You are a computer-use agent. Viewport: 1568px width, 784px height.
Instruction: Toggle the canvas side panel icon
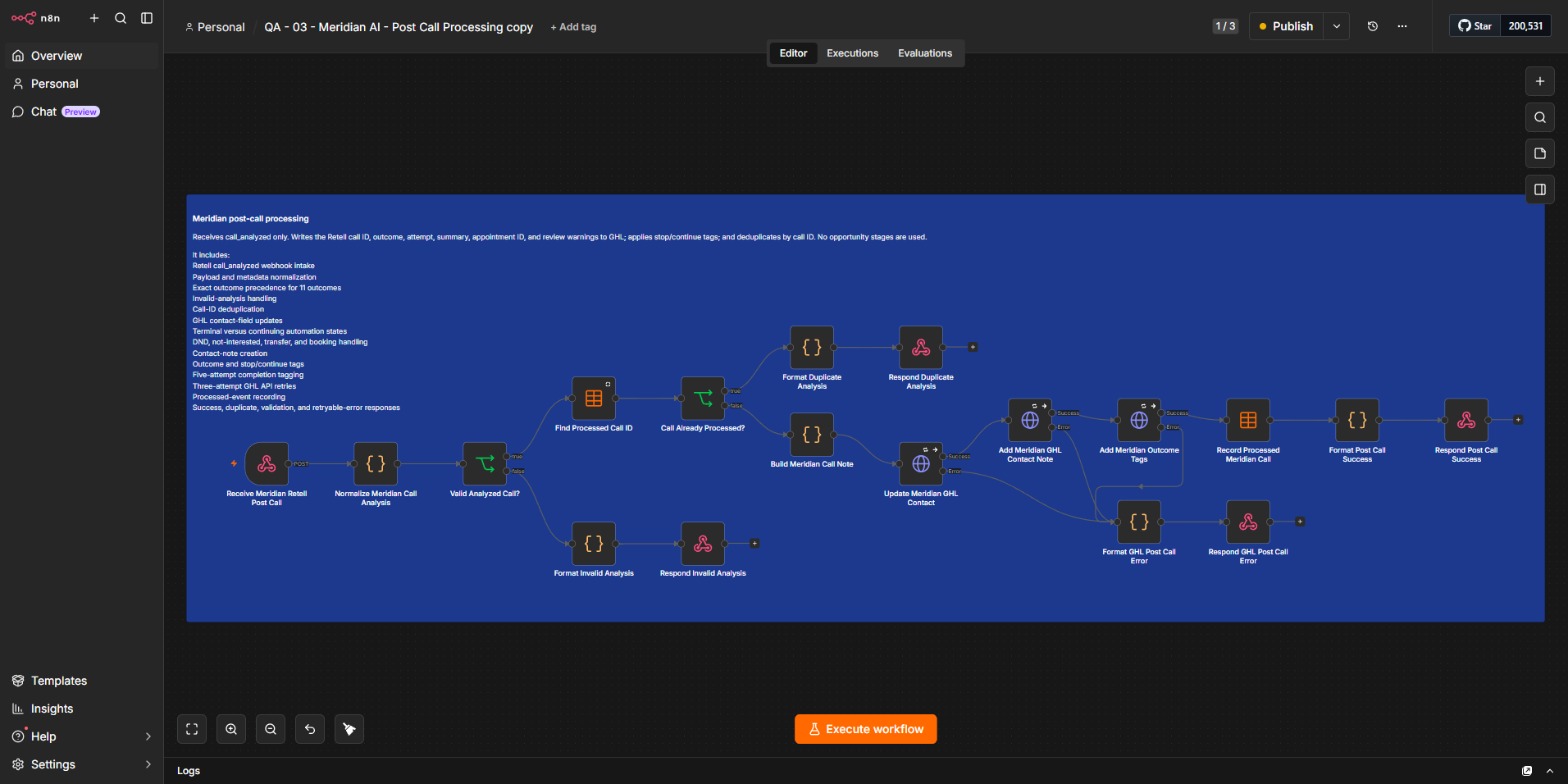coord(1540,189)
